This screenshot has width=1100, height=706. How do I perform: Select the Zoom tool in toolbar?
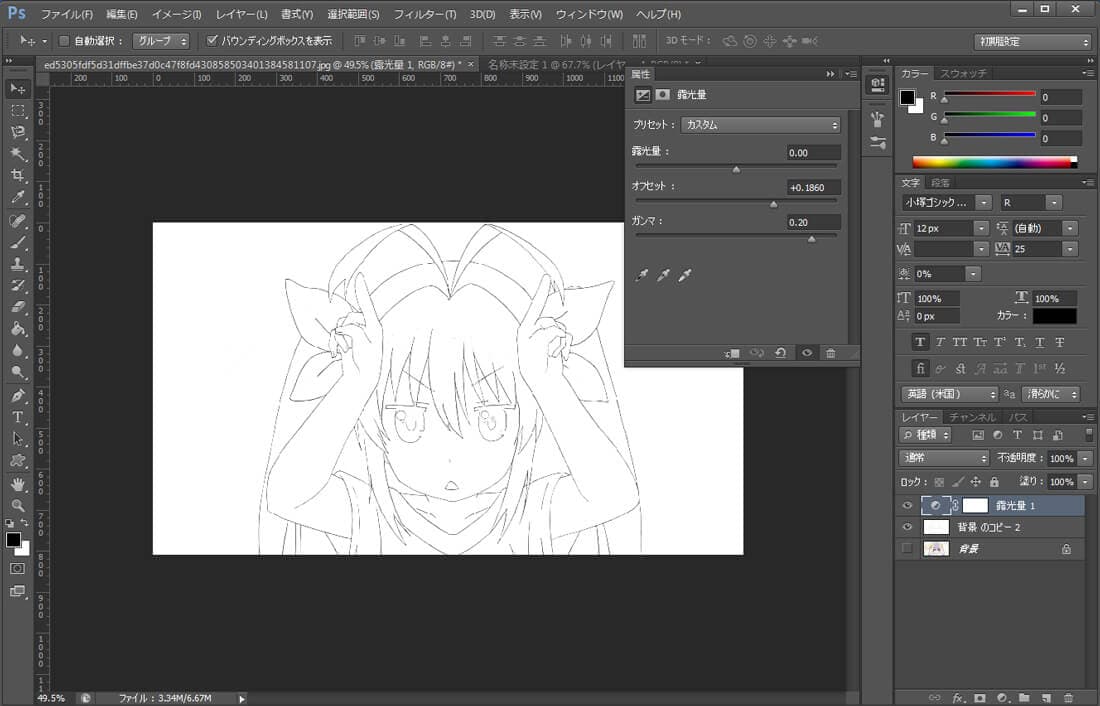click(18, 505)
